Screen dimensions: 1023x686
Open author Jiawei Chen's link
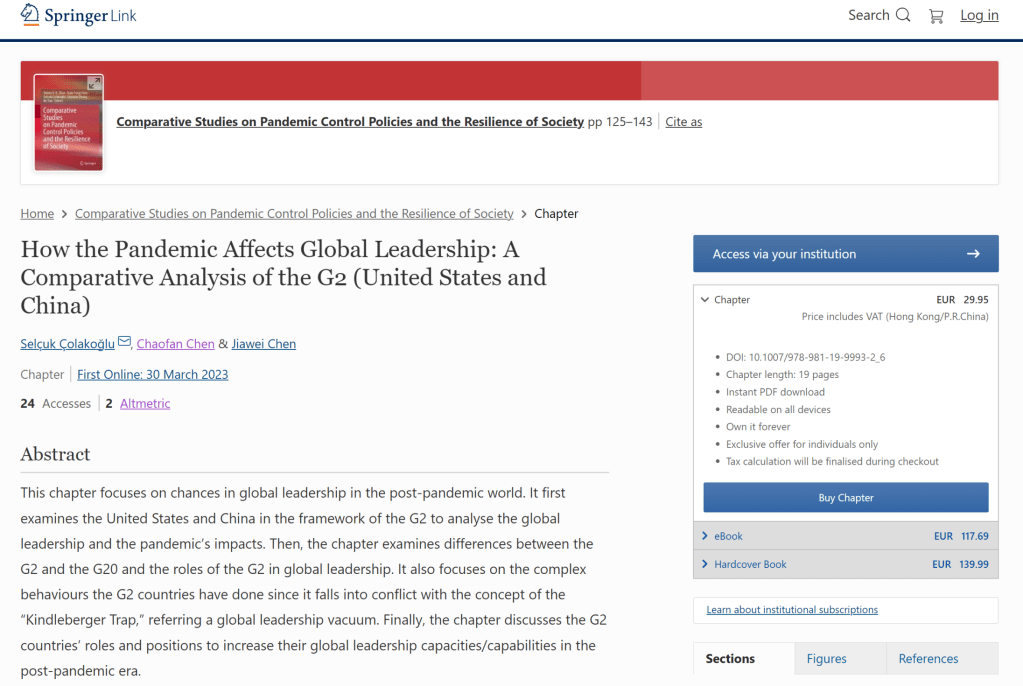point(264,344)
